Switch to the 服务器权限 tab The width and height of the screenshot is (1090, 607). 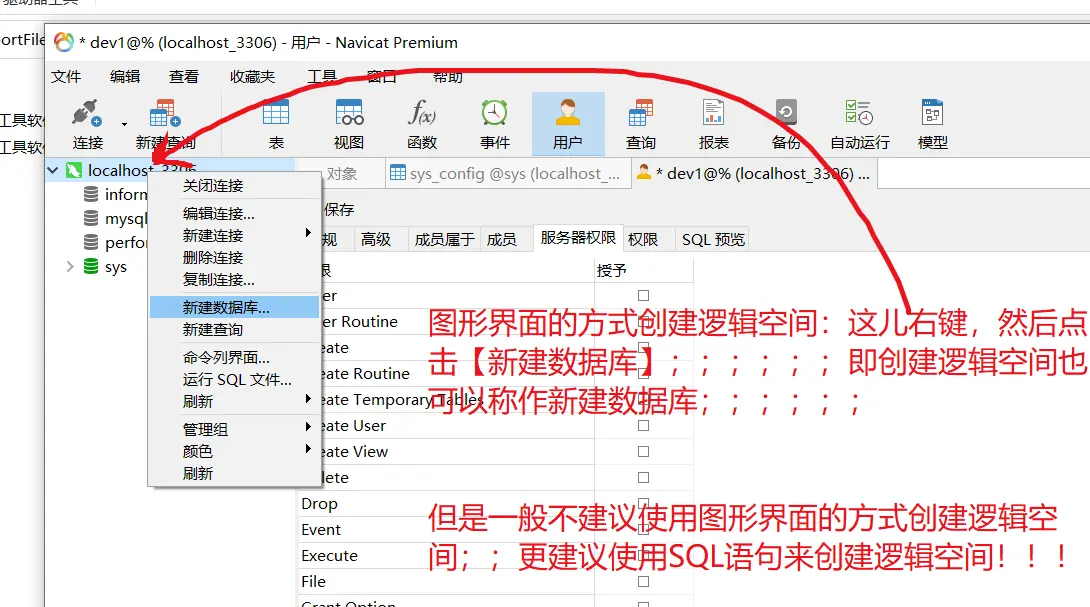point(578,238)
